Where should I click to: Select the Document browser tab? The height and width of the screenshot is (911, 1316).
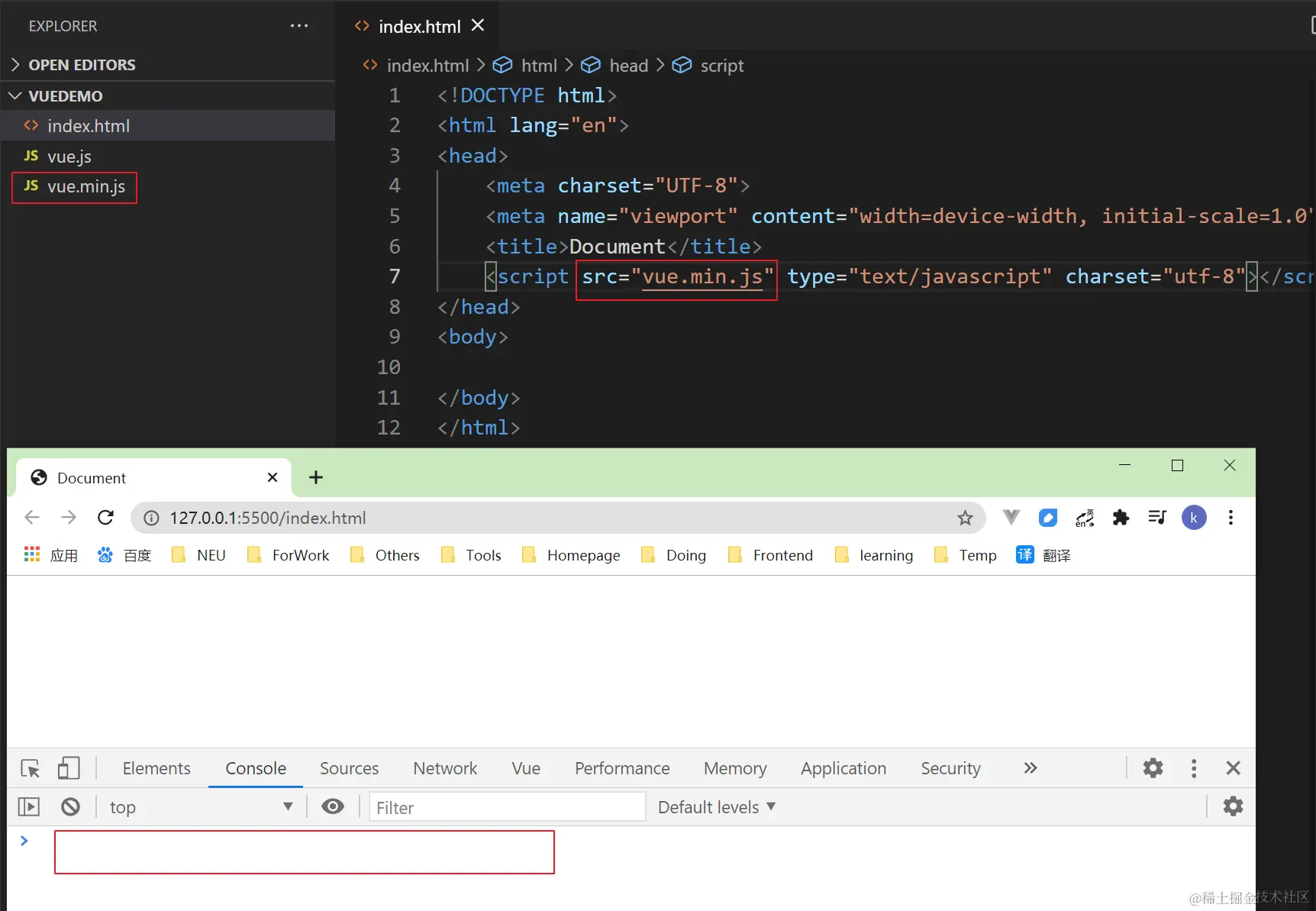(x=153, y=478)
